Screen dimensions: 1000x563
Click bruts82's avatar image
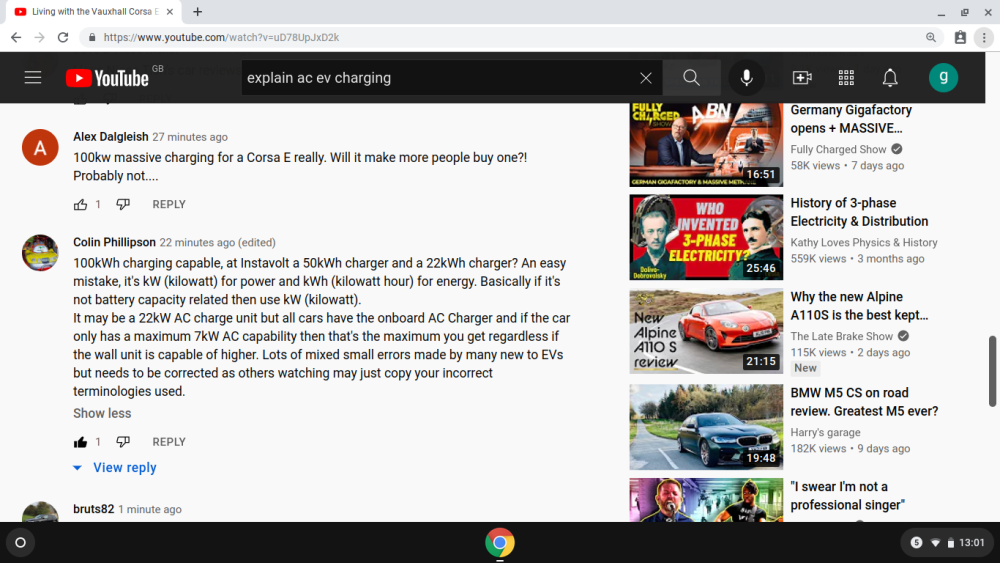coord(40,512)
